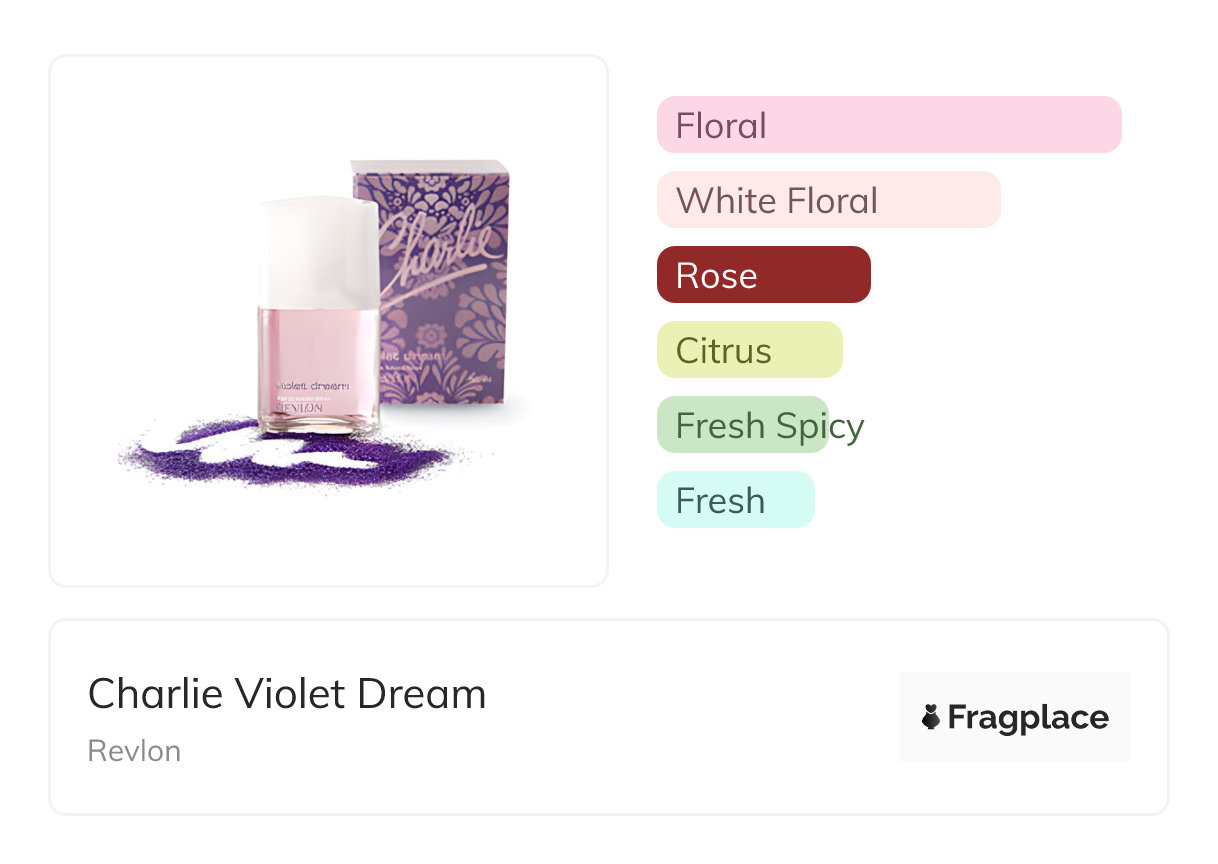Screen dimensions: 1218x864
Task: Click the green Fresh Spicy accord bar
Action: pyautogui.click(x=743, y=425)
